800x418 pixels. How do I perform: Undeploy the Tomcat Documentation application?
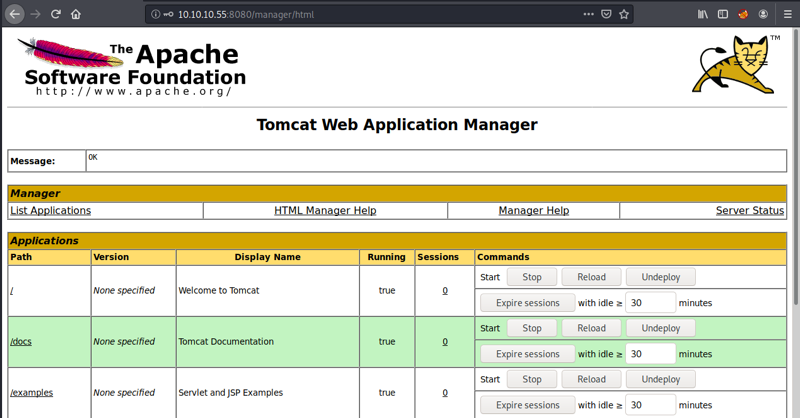pos(661,328)
